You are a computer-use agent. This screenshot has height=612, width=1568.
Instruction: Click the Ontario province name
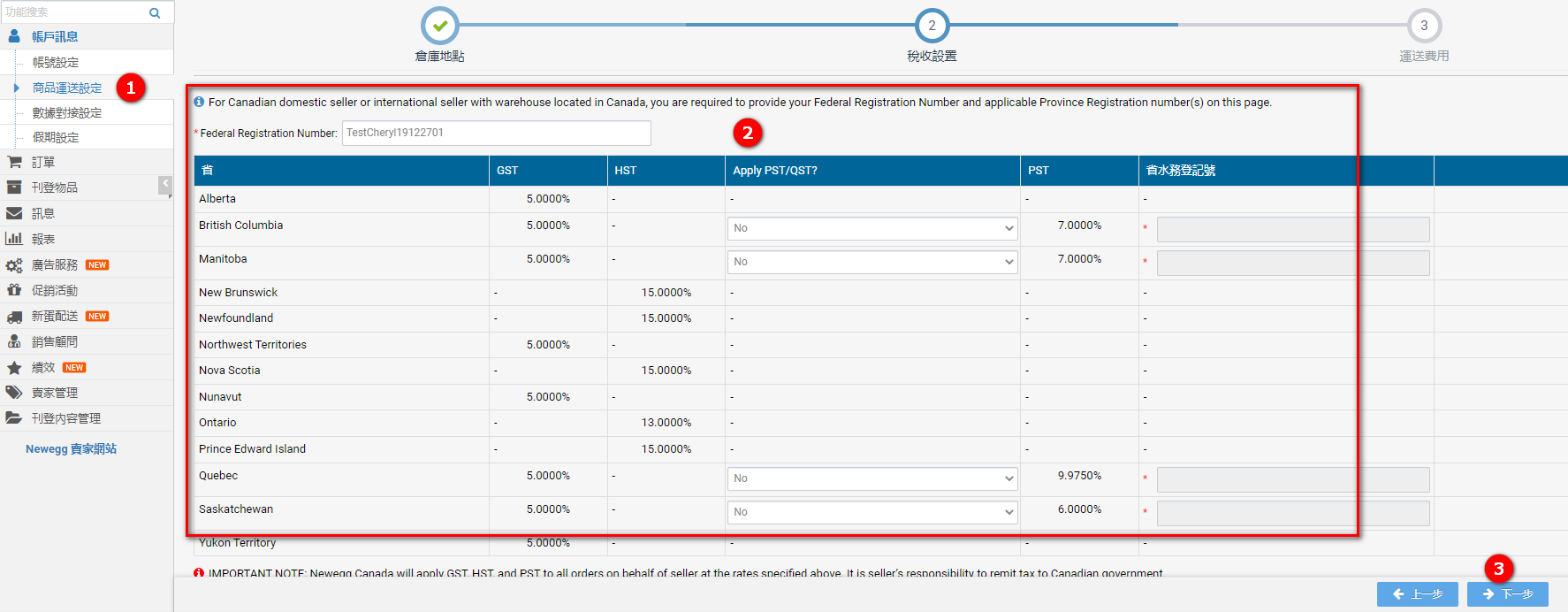217,423
